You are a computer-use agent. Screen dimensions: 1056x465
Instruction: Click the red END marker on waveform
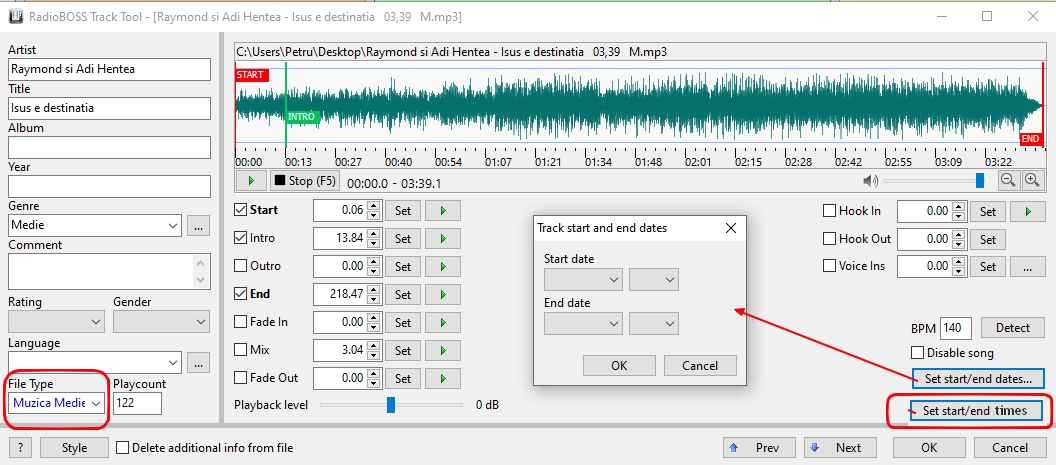[1030, 139]
